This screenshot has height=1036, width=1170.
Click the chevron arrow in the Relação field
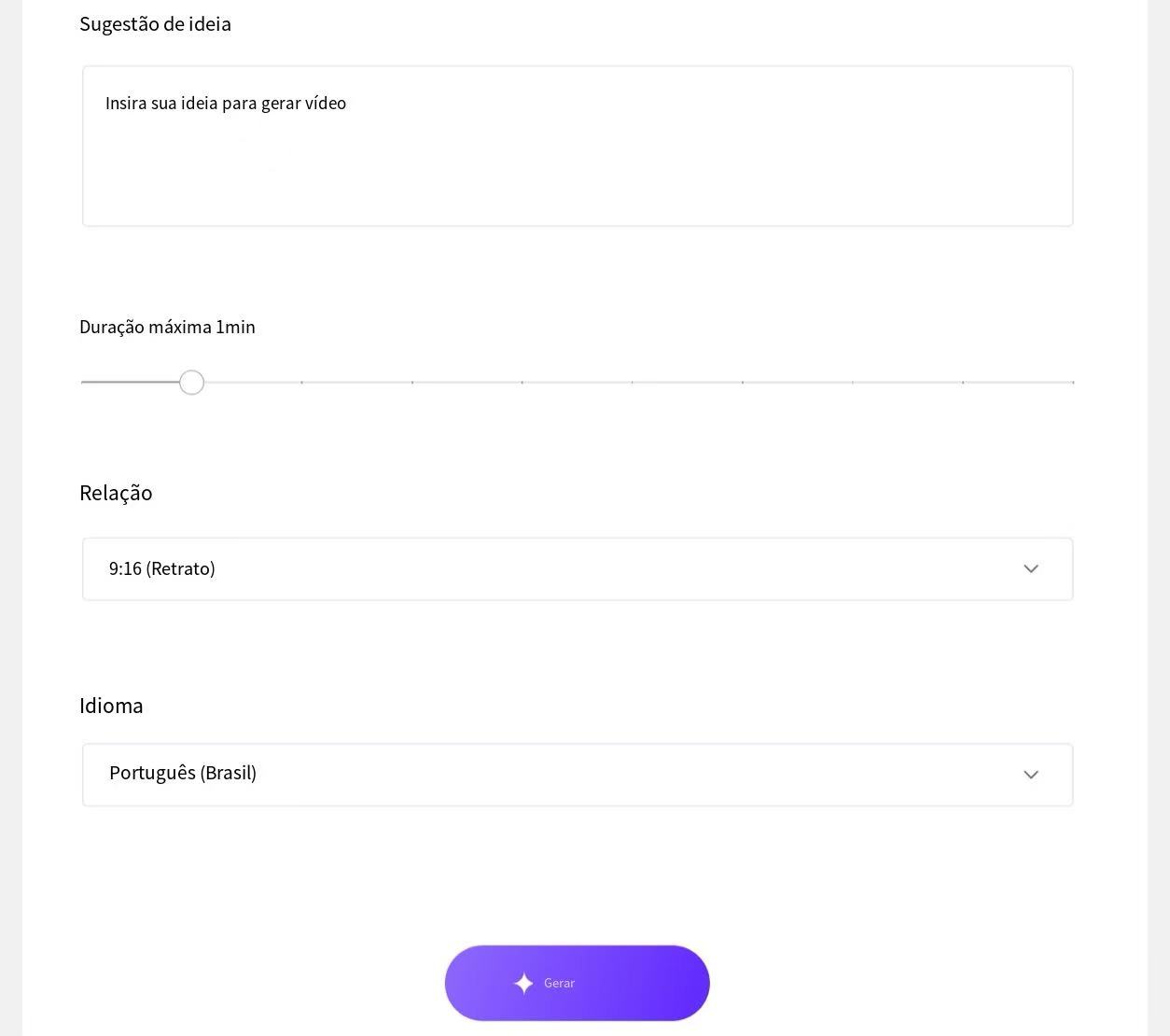coord(1031,568)
